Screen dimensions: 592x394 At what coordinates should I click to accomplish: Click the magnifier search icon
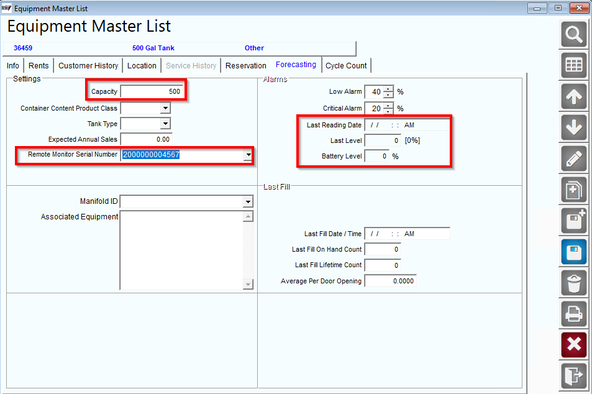pos(574,34)
